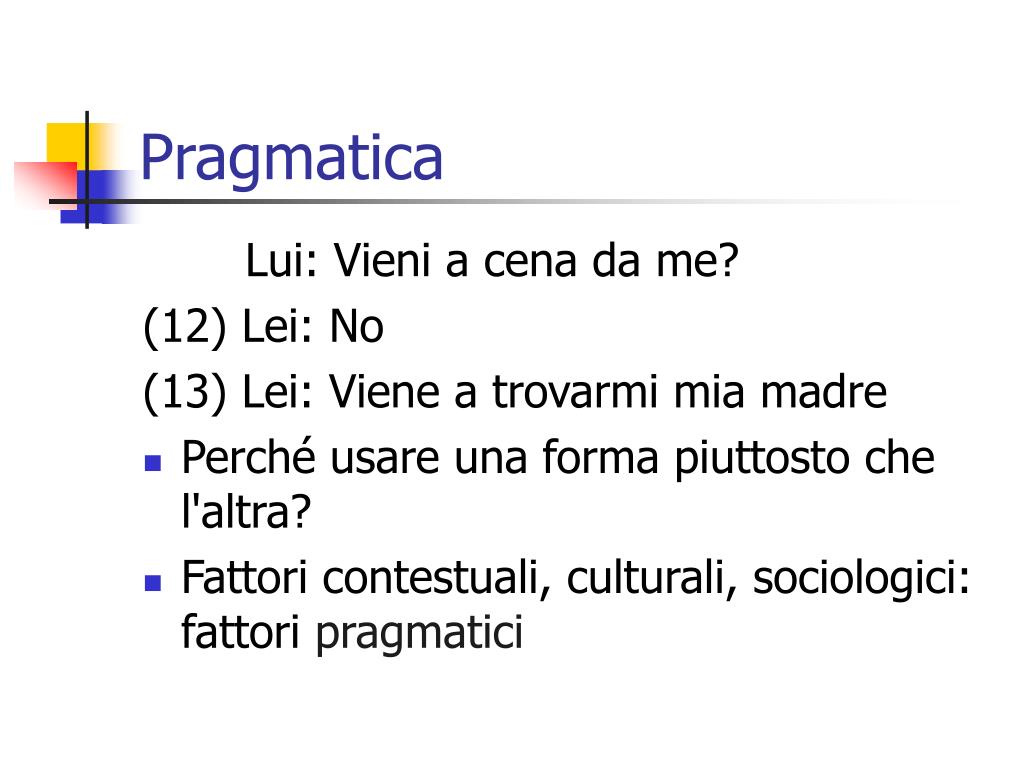1024x768 pixels.
Task: Click the word 'Perché'
Action: point(248,456)
